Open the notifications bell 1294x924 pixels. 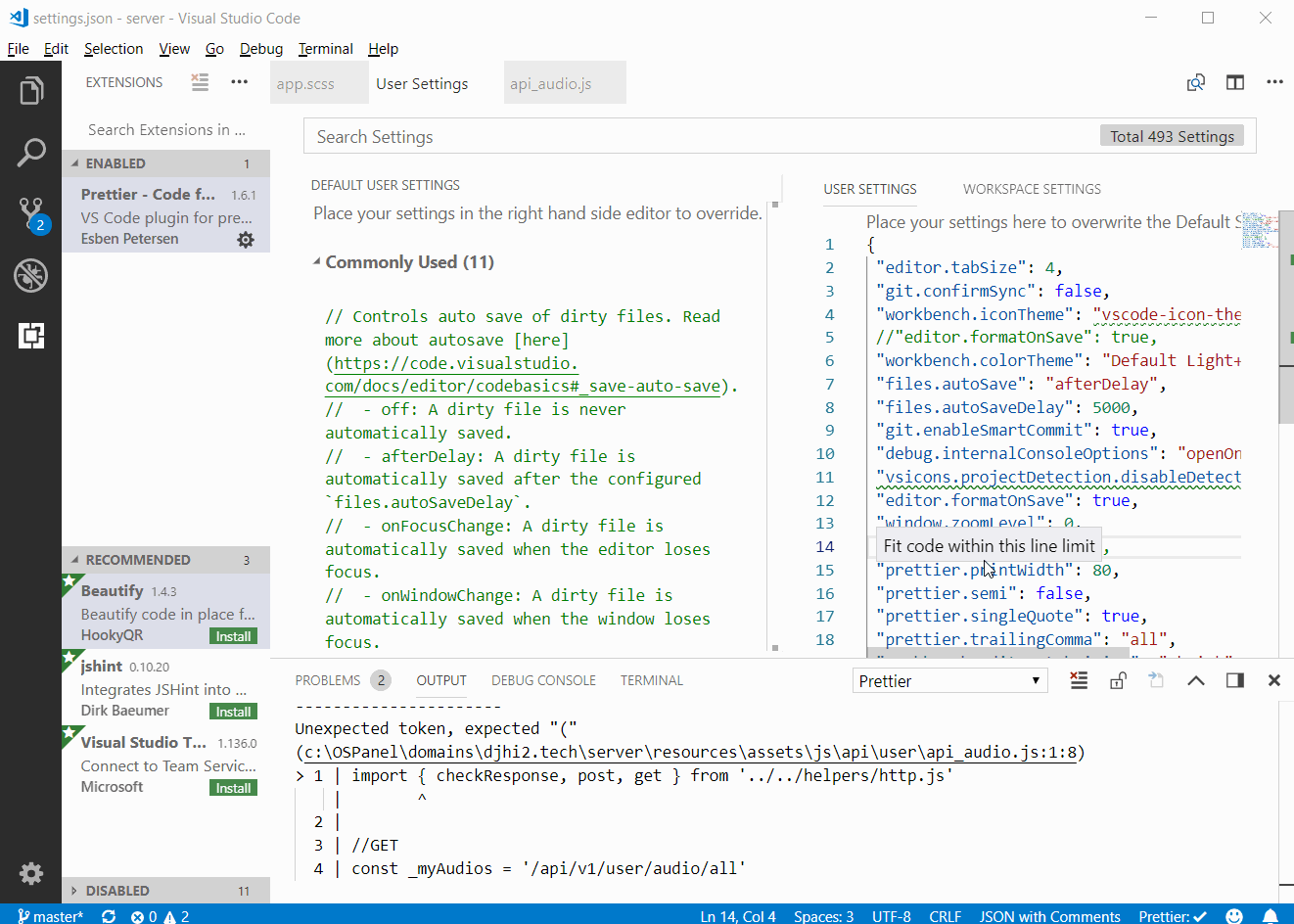(1271, 916)
